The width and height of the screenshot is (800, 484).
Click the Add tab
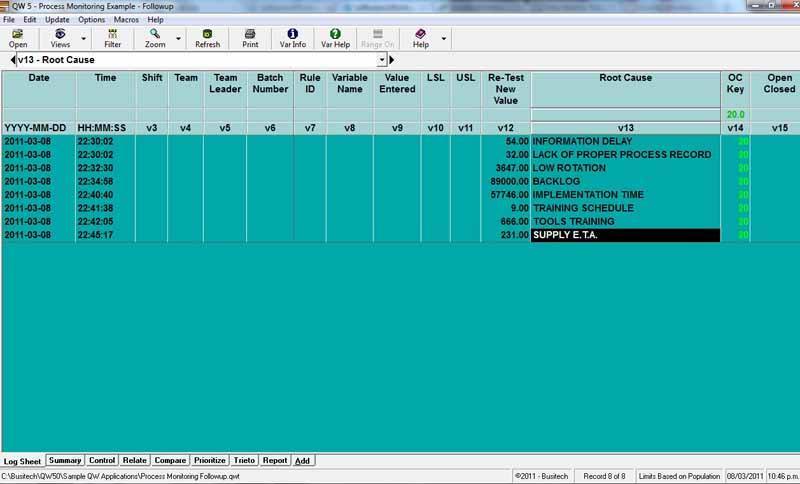point(303,461)
